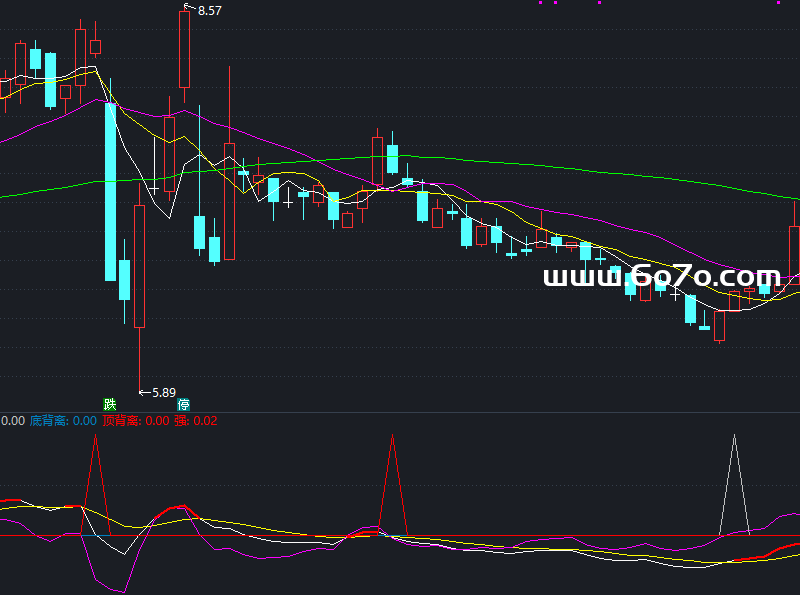This screenshot has width=800, height=595.
Task: Click the divider between chart and indicator panel
Action: (400, 412)
